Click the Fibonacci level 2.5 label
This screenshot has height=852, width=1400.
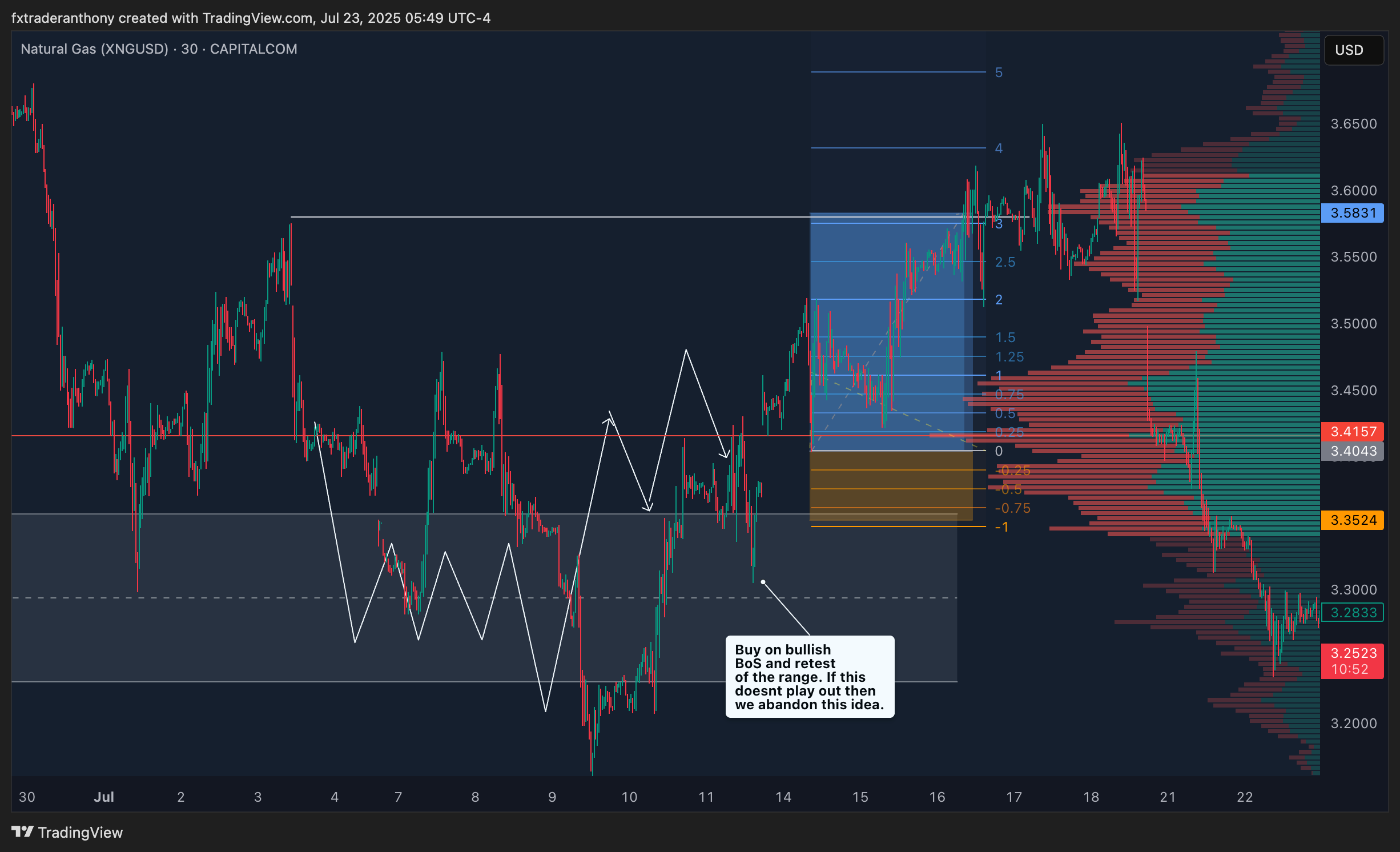[1005, 262]
